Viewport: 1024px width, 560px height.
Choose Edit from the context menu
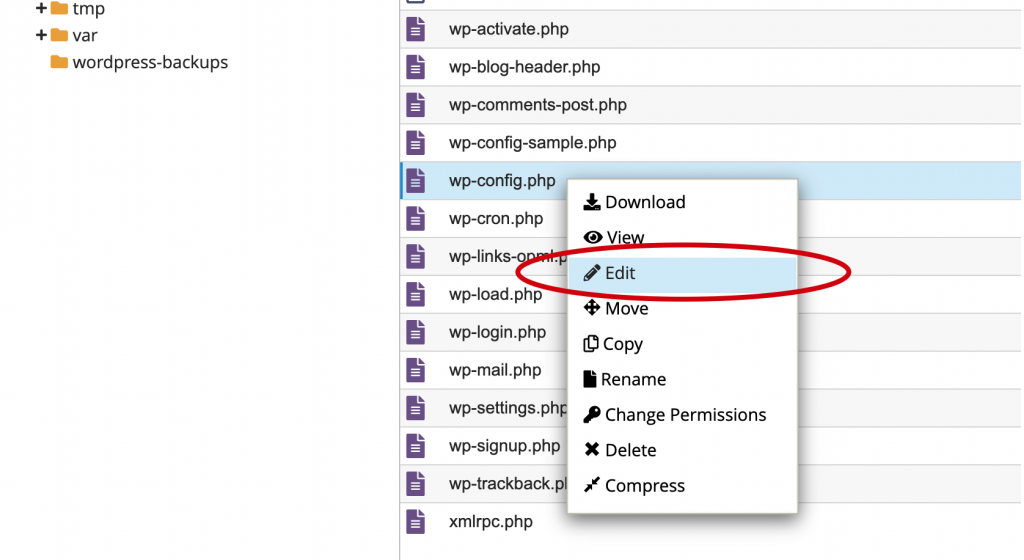pyautogui.click(x=682, y=273)
